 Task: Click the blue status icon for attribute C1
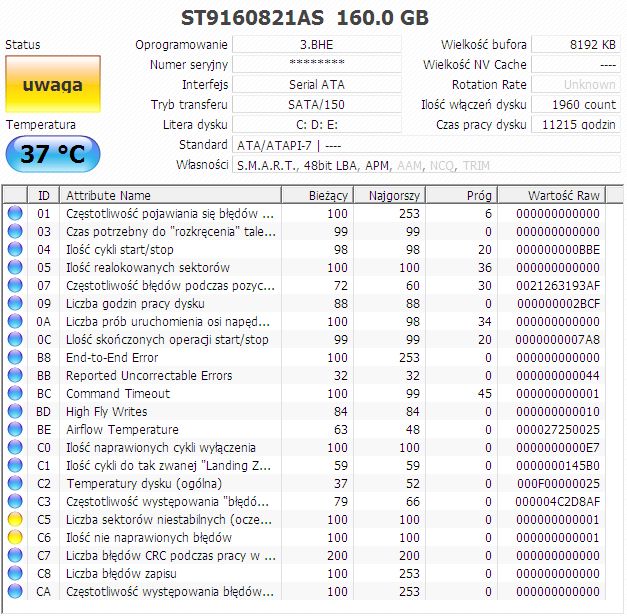15,465
